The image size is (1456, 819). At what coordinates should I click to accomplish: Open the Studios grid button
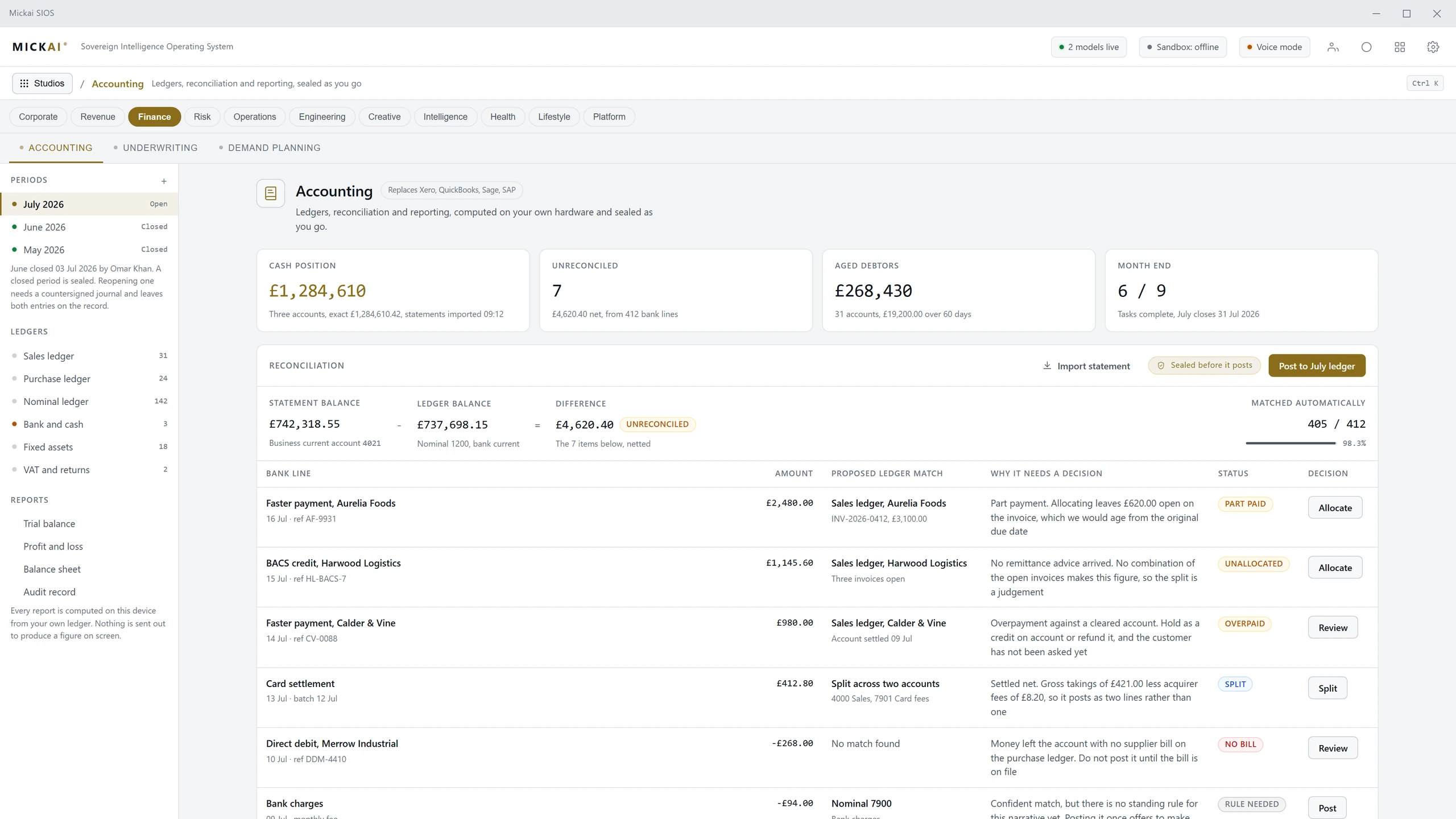[43, 83]
